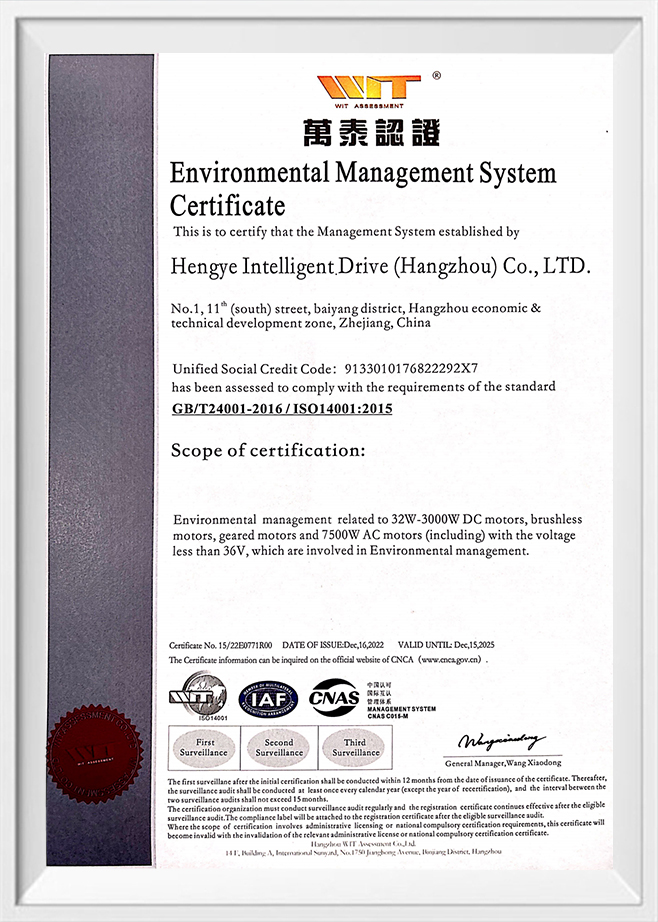Image resolution: width=658 pixels, height=922 pixels.
Task: Click the Chinese heading 萬泰認證
Action: coord(371,132)
